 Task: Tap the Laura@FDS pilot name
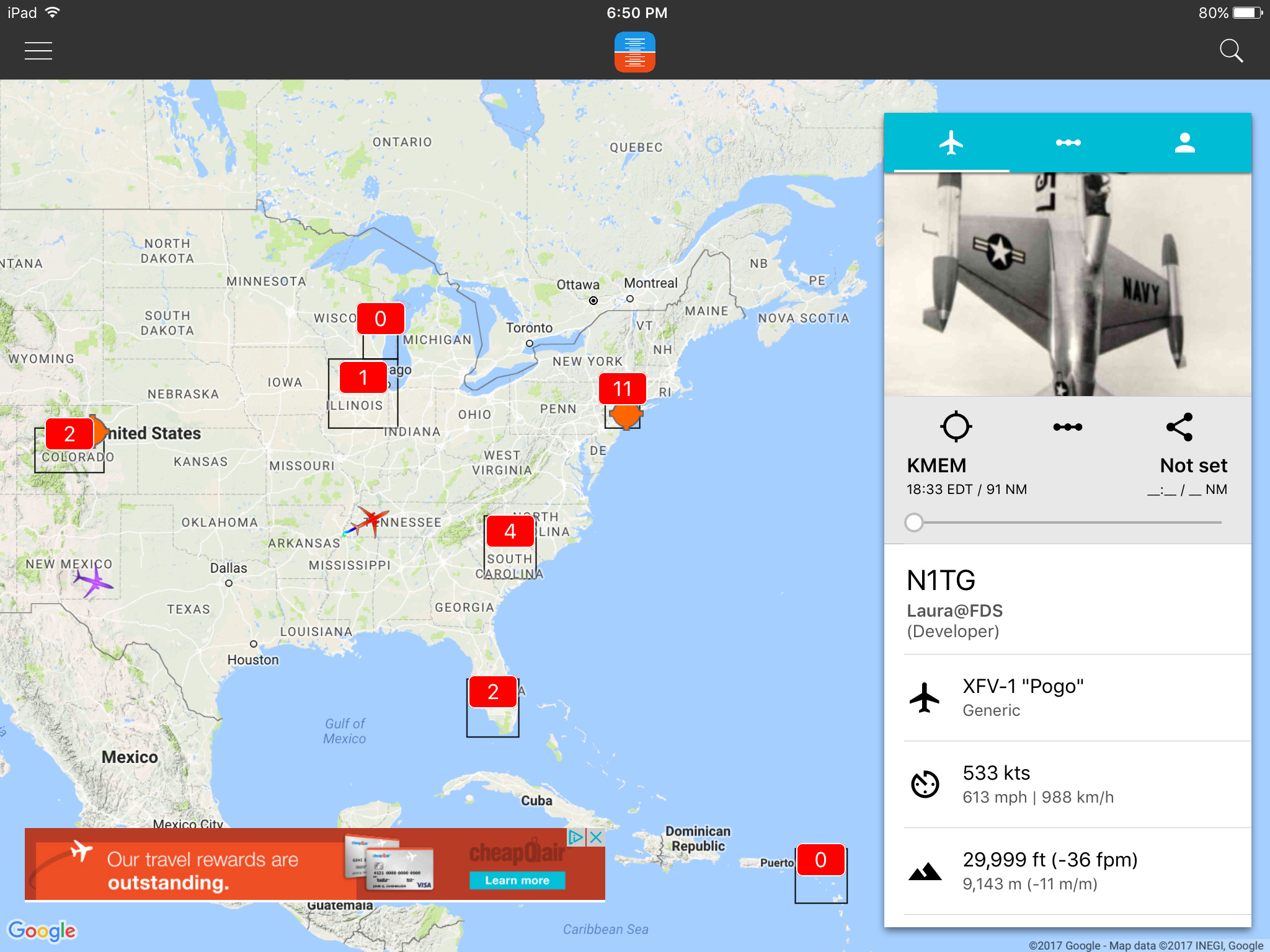[x=954, y=610]
